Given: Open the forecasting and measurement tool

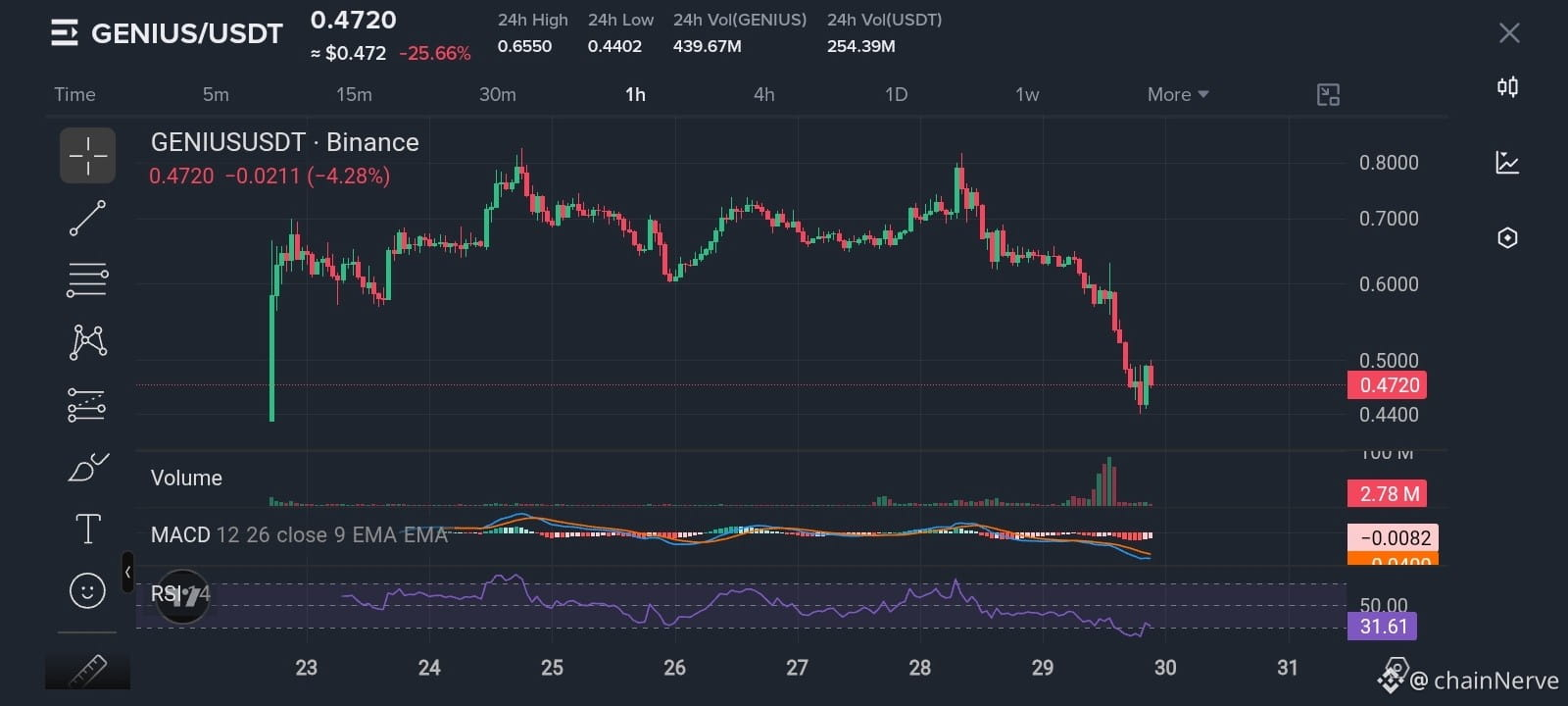Looking at the screenshot, I should pos(87,405).
